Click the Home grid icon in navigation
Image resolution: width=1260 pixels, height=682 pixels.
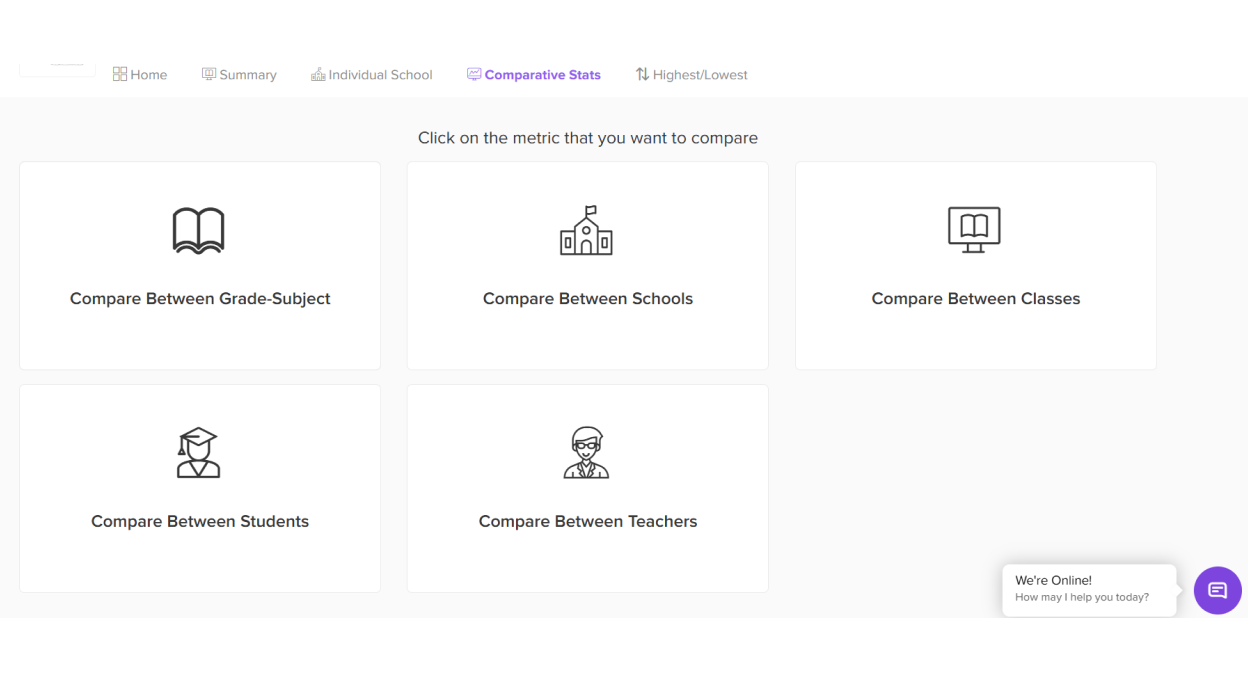[x=120, y=74]
